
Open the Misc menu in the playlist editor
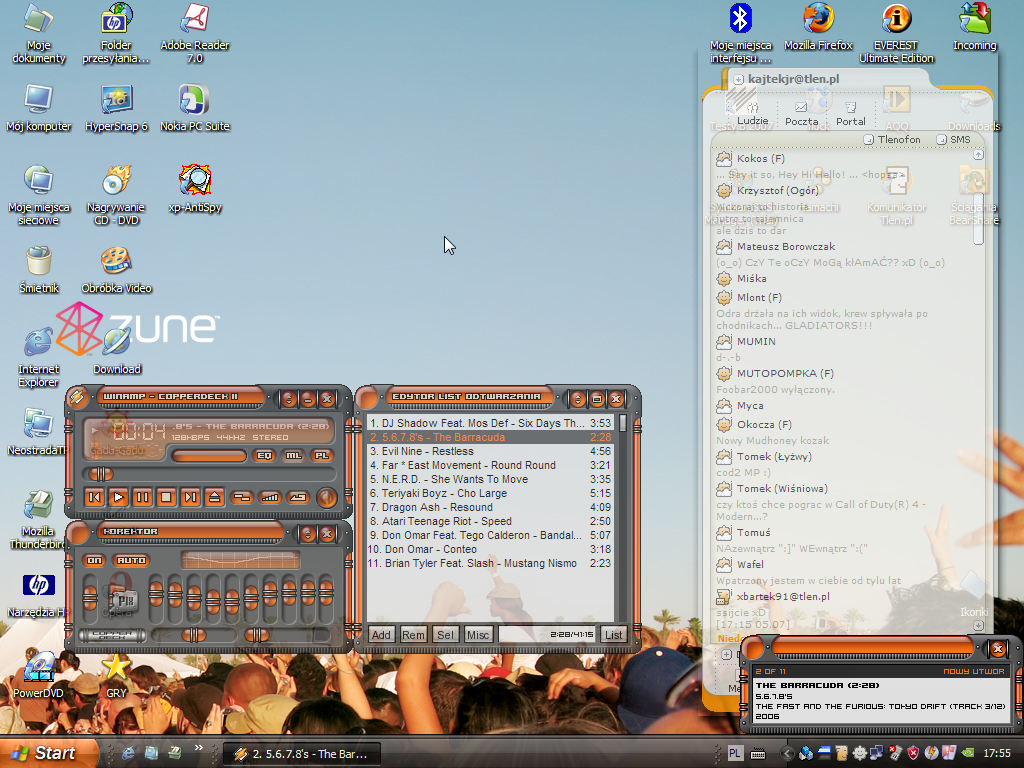(477, 635)
